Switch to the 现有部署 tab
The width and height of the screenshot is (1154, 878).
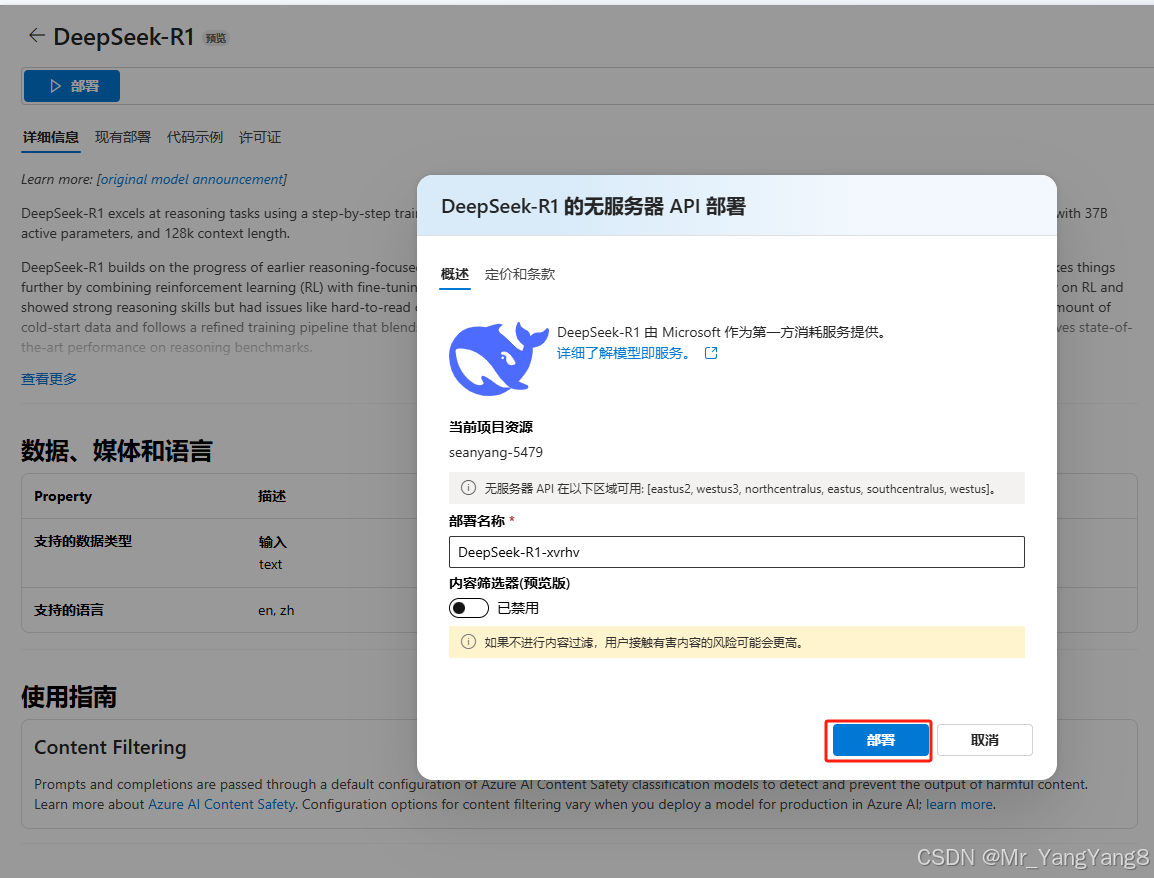click(123, 137)
